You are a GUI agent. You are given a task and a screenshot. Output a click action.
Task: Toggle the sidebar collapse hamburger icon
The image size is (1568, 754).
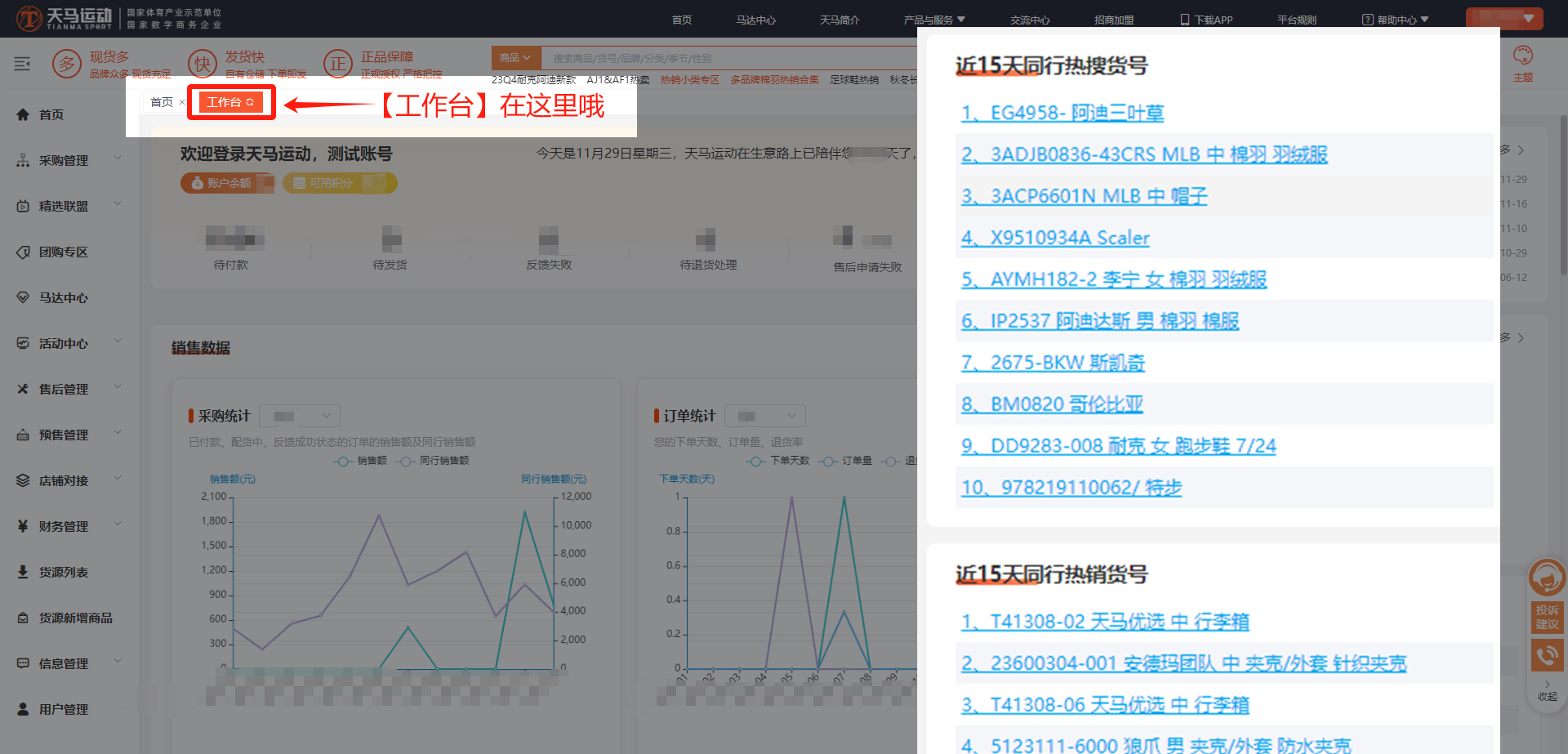(x=22, y=64)
